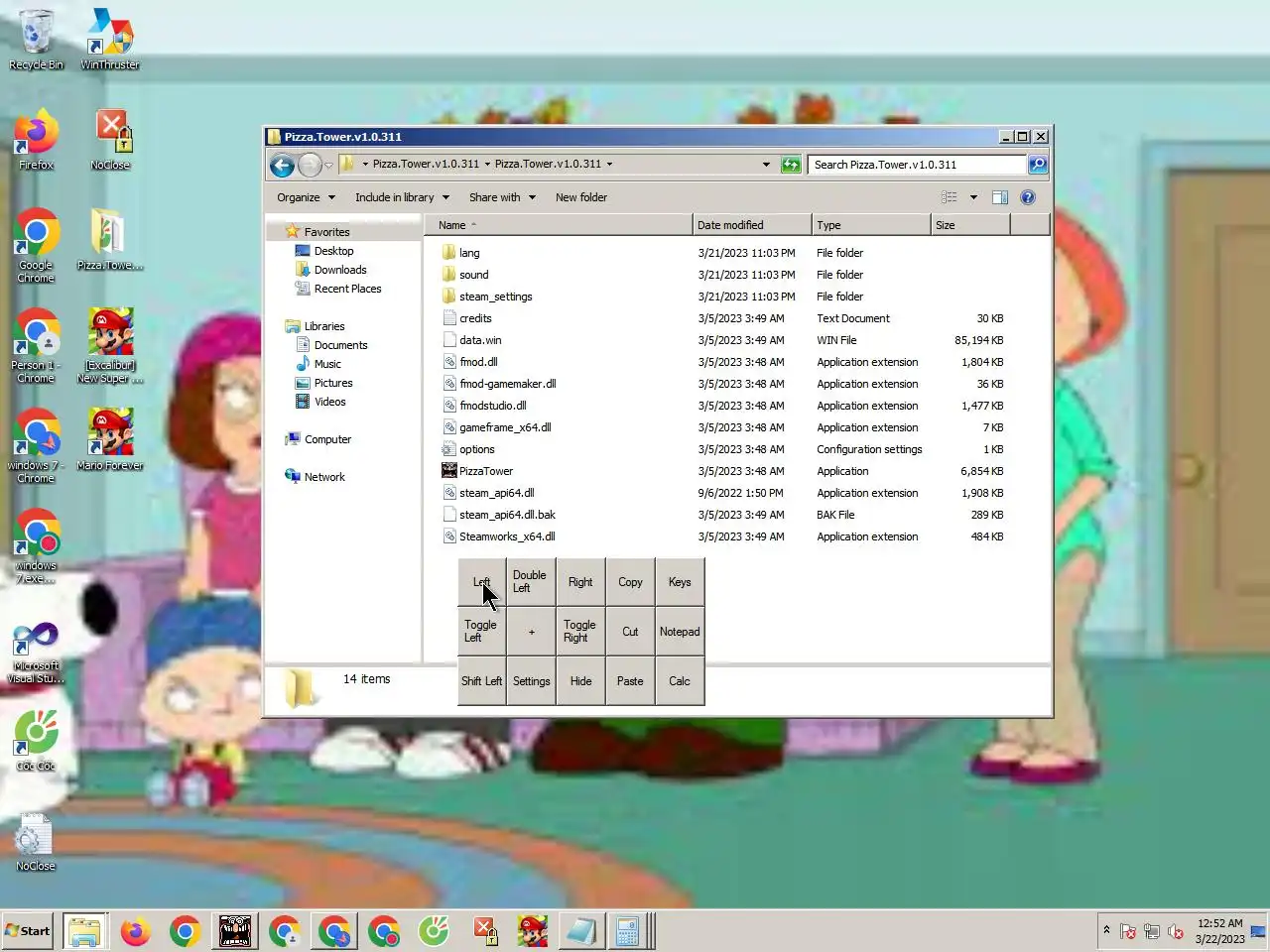
Task: Click the Show preview pane icon
Action: click(1000, 197)
